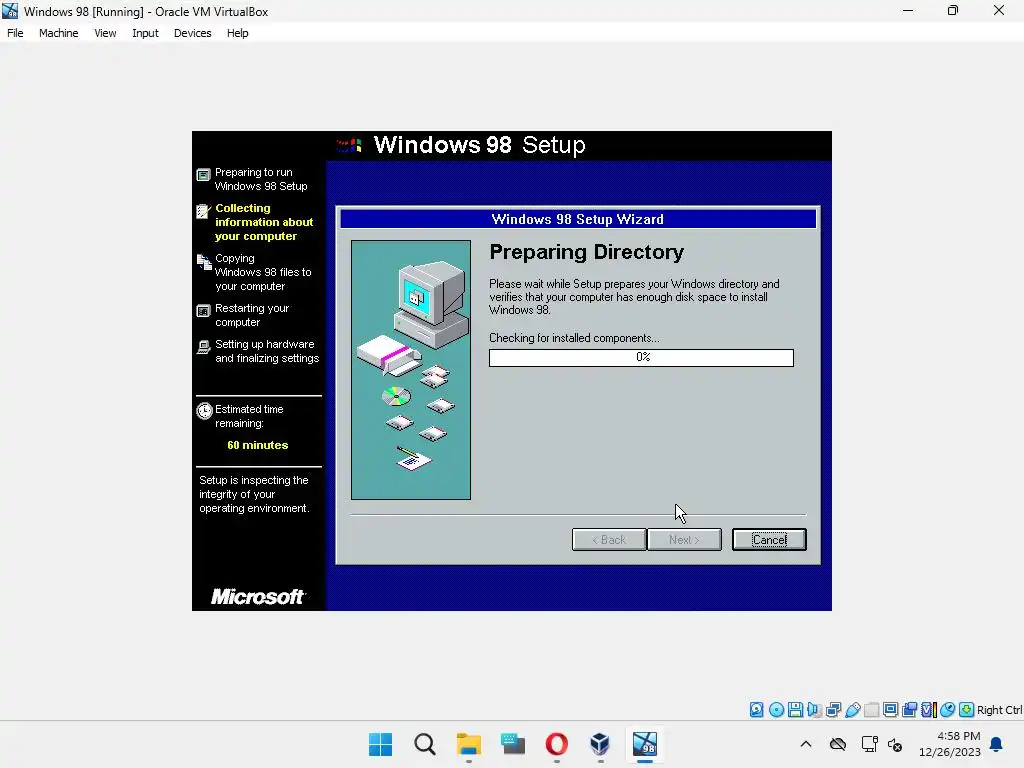Screen dimensions: 1024x768
Task: Open the View menu
Action: [x=105, y=33]
